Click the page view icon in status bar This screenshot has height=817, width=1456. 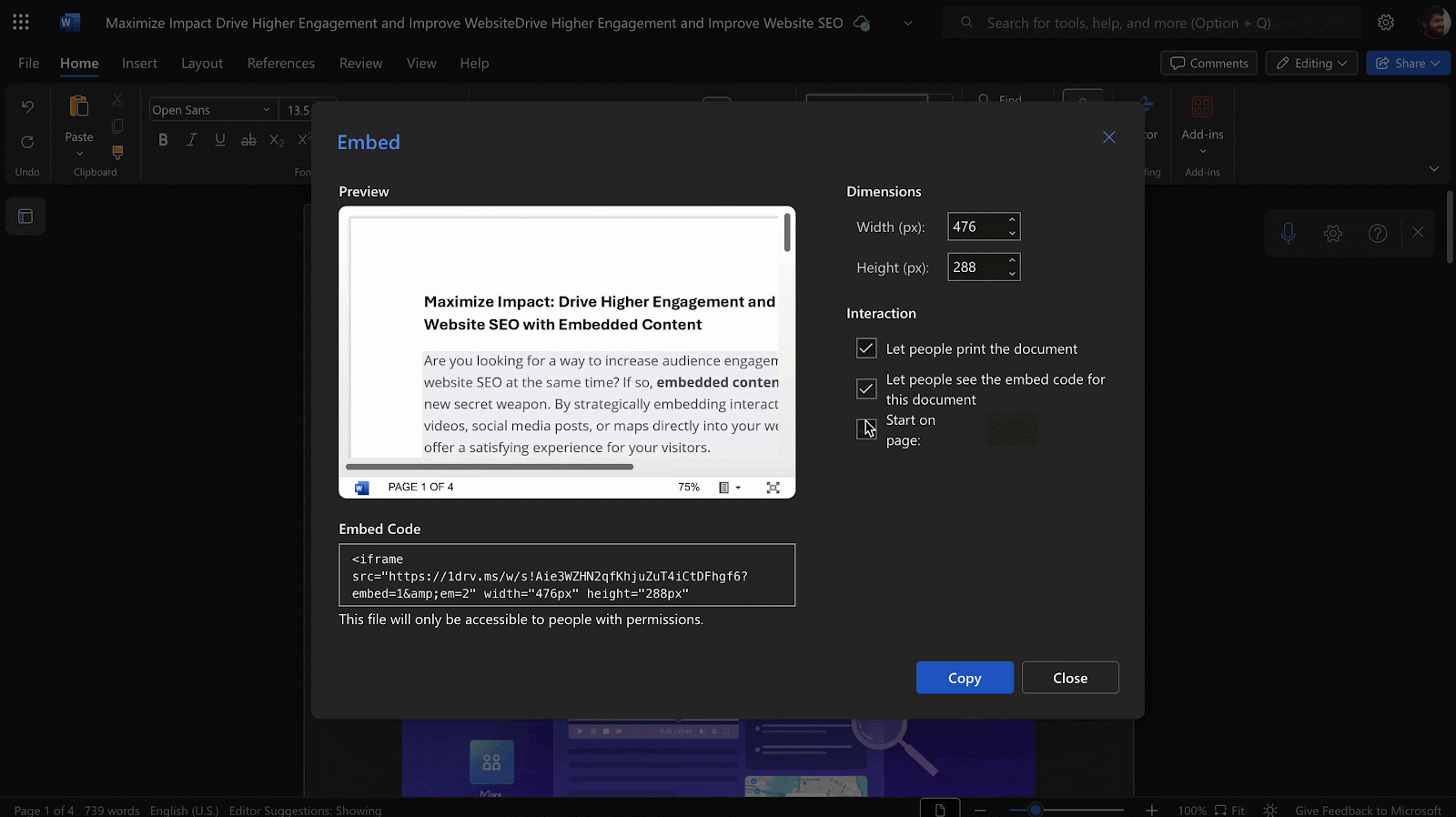[x=940, y=809]
